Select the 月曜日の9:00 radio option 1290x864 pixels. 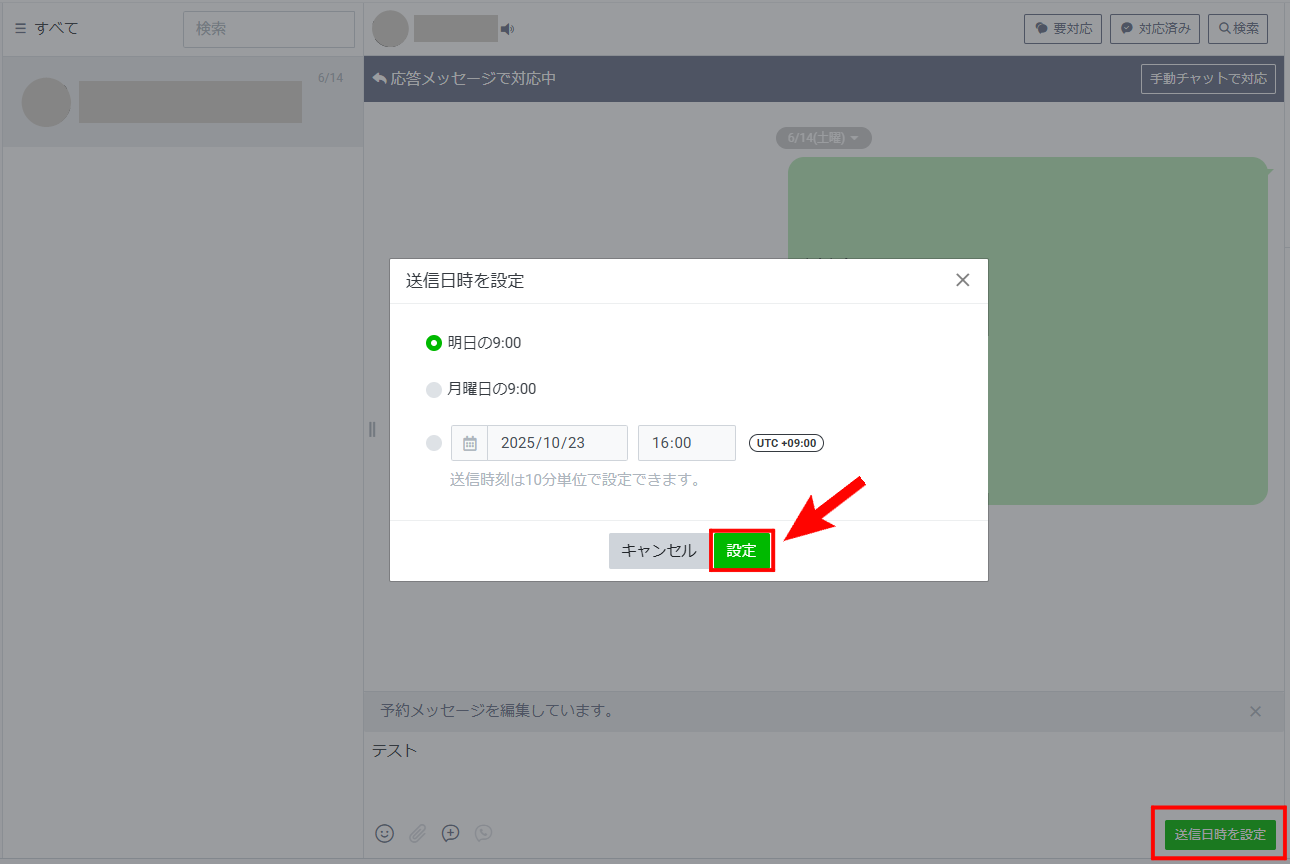click(x=434, y=389)
